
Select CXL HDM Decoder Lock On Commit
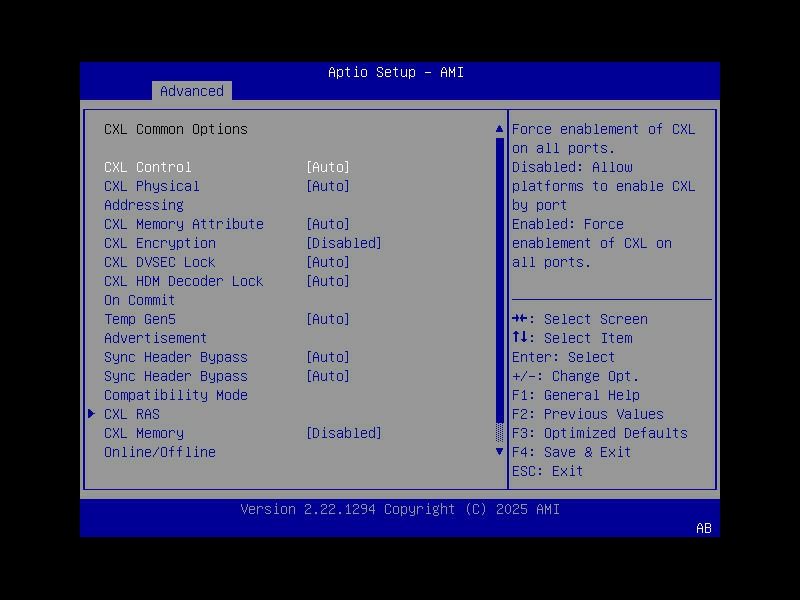point(184,290)
